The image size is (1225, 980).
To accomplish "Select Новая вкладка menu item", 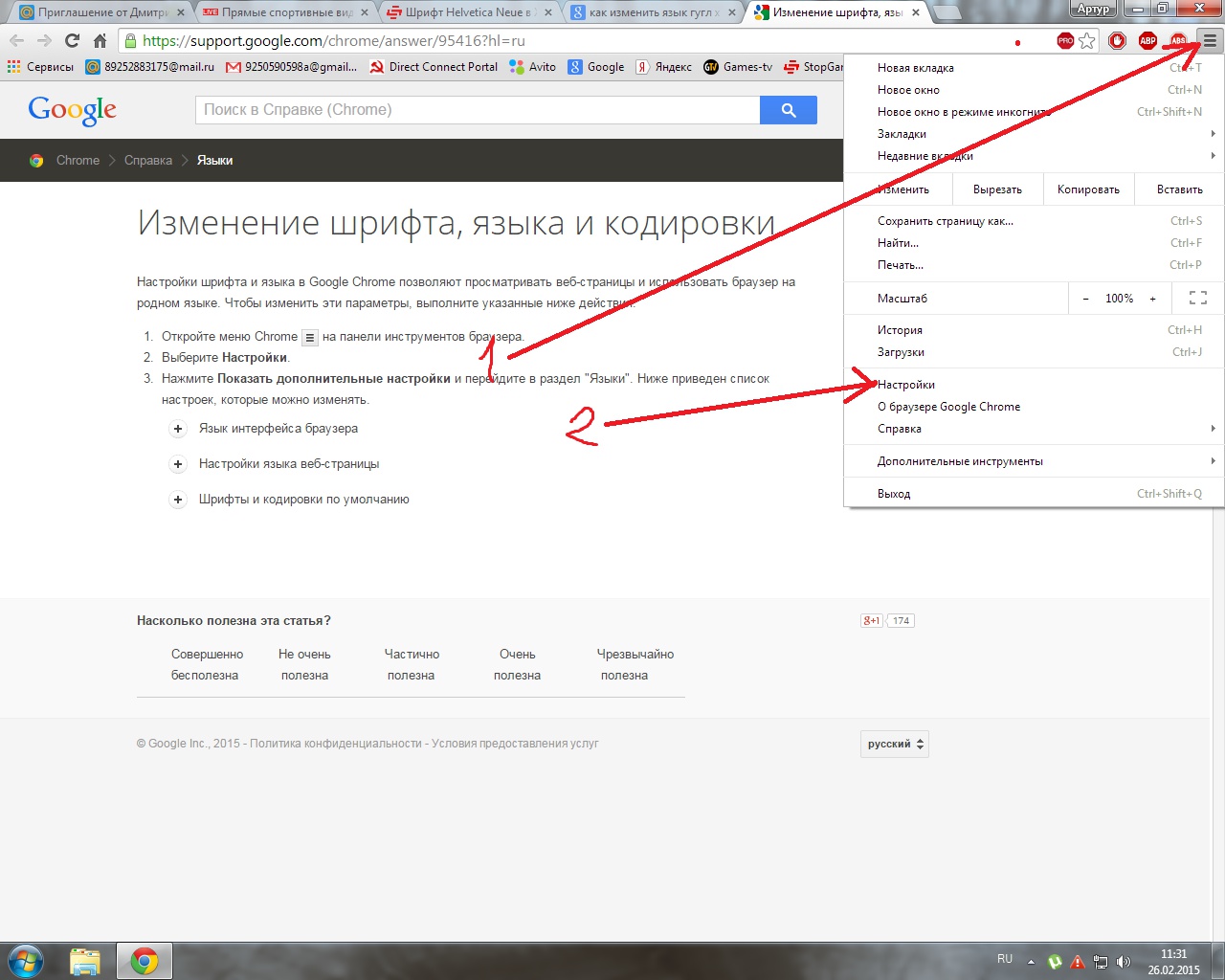I will coord(1034,68).
